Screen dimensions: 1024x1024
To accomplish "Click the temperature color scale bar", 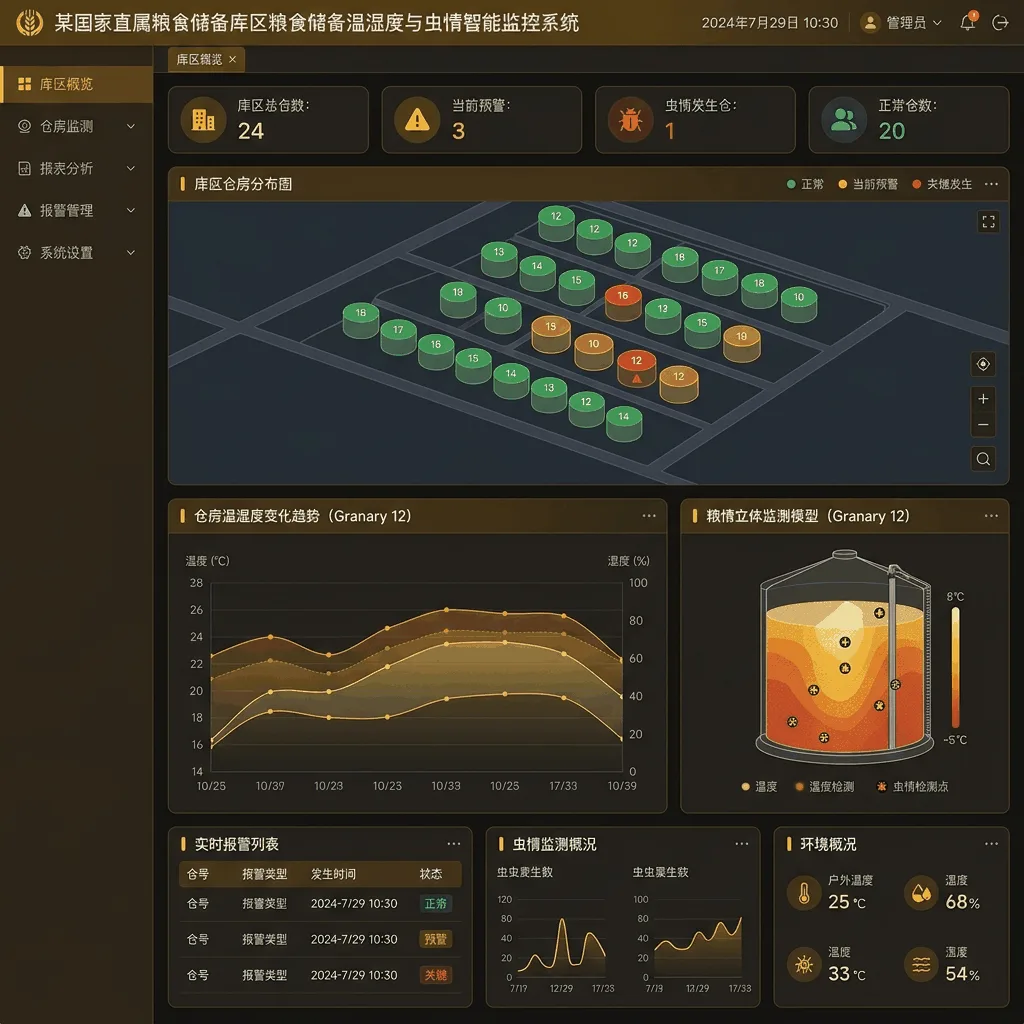I will click(955, 667).
